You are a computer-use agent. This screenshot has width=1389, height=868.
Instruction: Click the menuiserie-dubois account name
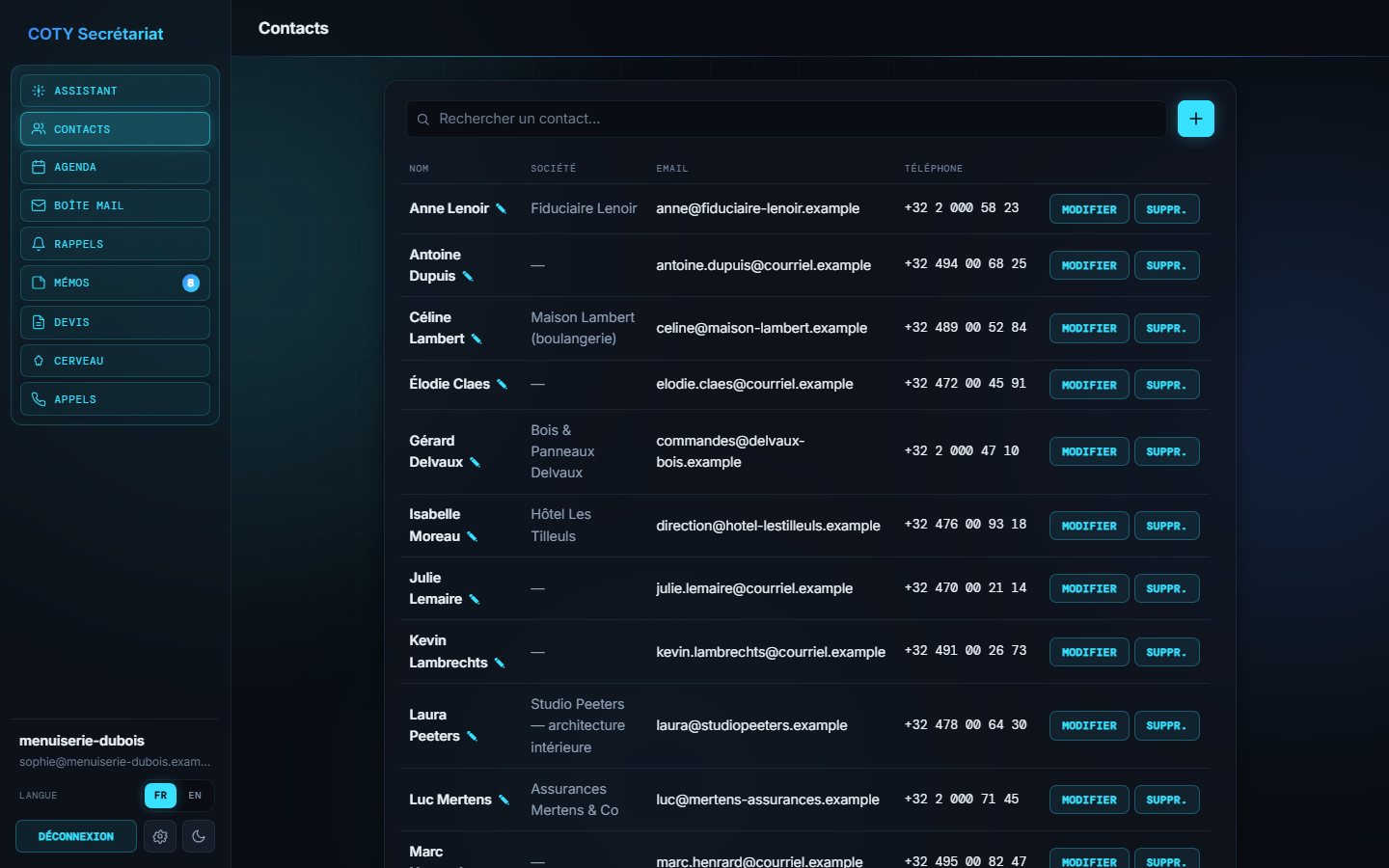click(x=82, y=741)
